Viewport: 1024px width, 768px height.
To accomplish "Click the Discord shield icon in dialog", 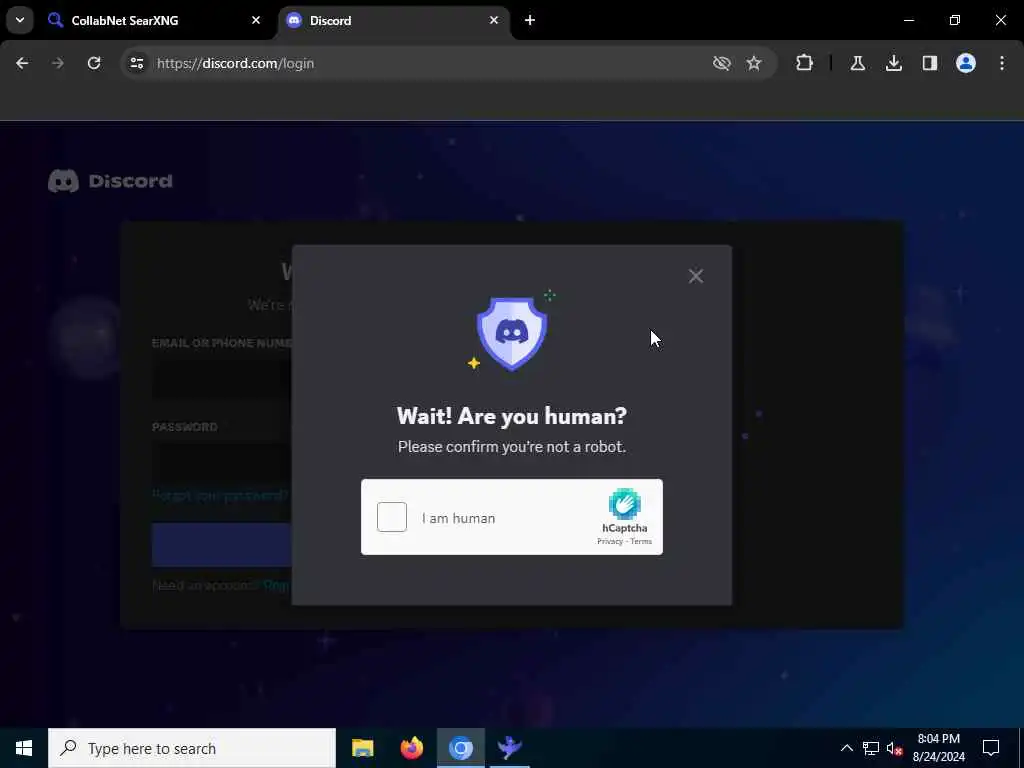I will (511, 332).
